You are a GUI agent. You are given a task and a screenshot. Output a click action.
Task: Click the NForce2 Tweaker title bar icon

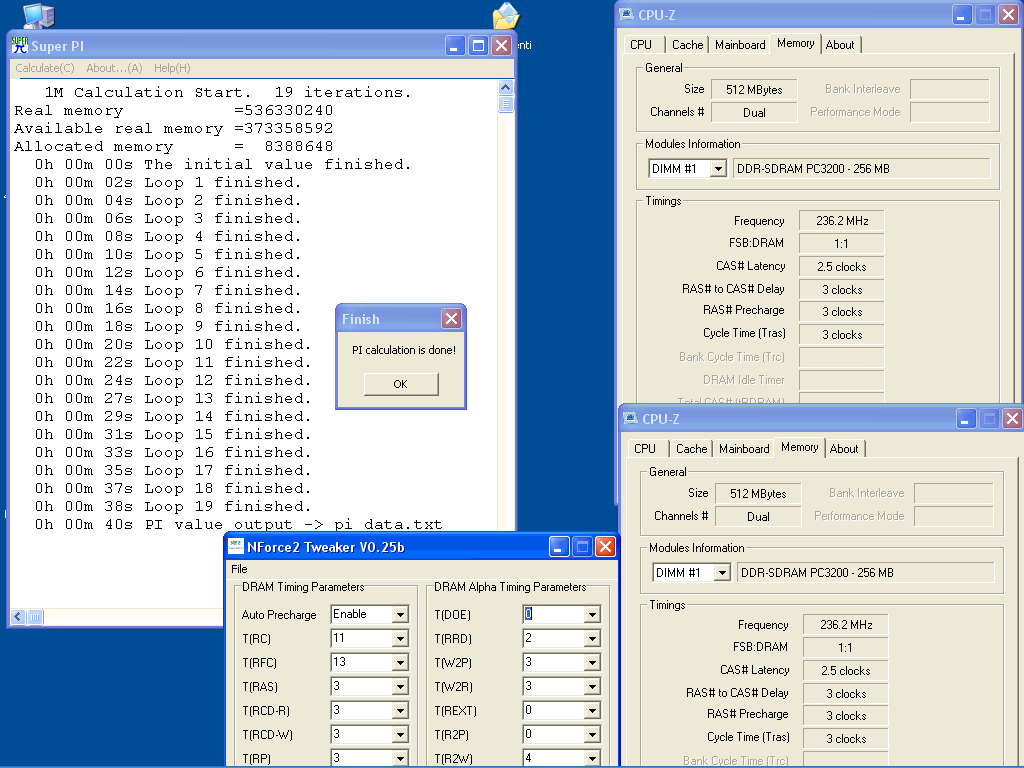coord(236,547)
